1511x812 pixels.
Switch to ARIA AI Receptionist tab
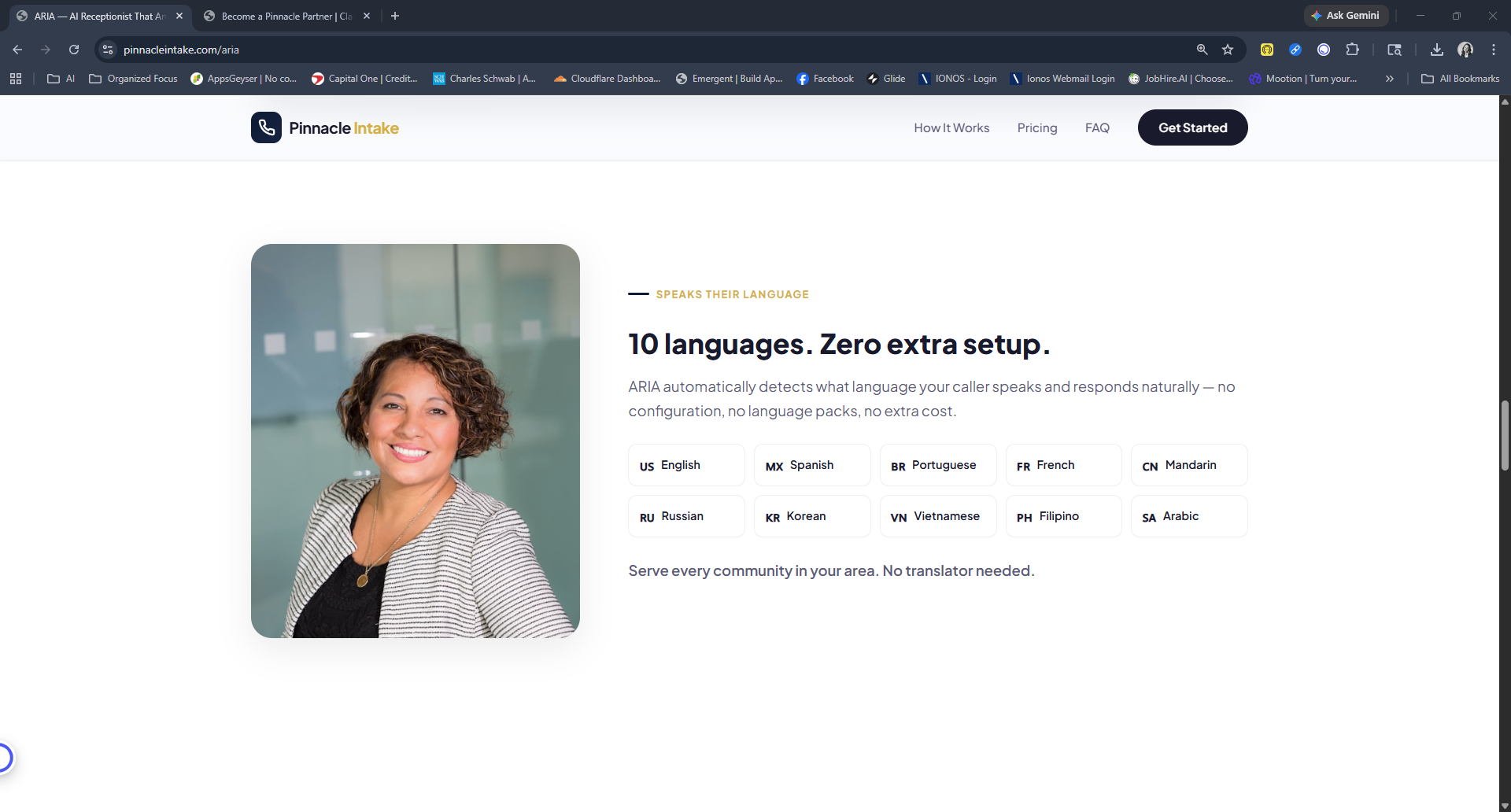pos(98,16)
